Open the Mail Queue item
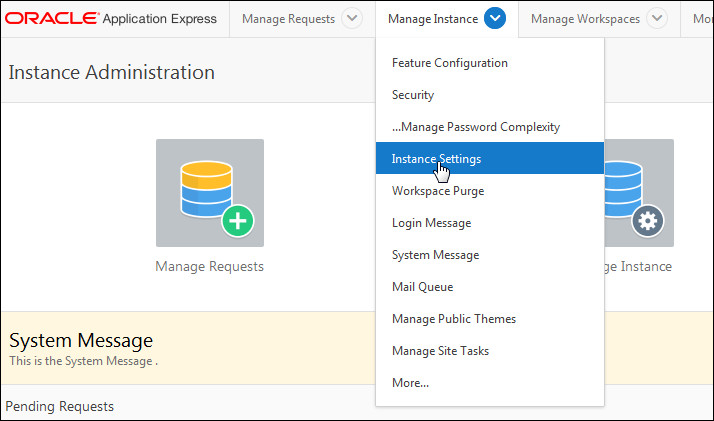This screenshot has height=421, width=714. [422, 287]
